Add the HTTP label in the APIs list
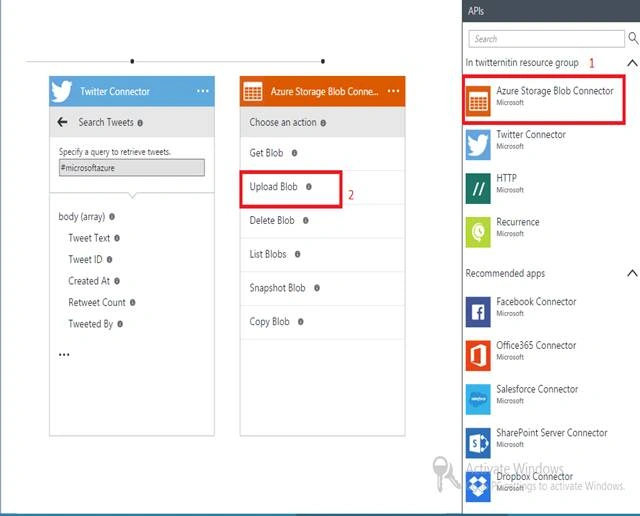Image resolution: width=640 pixels, height=516 pixels. (506, 178)
